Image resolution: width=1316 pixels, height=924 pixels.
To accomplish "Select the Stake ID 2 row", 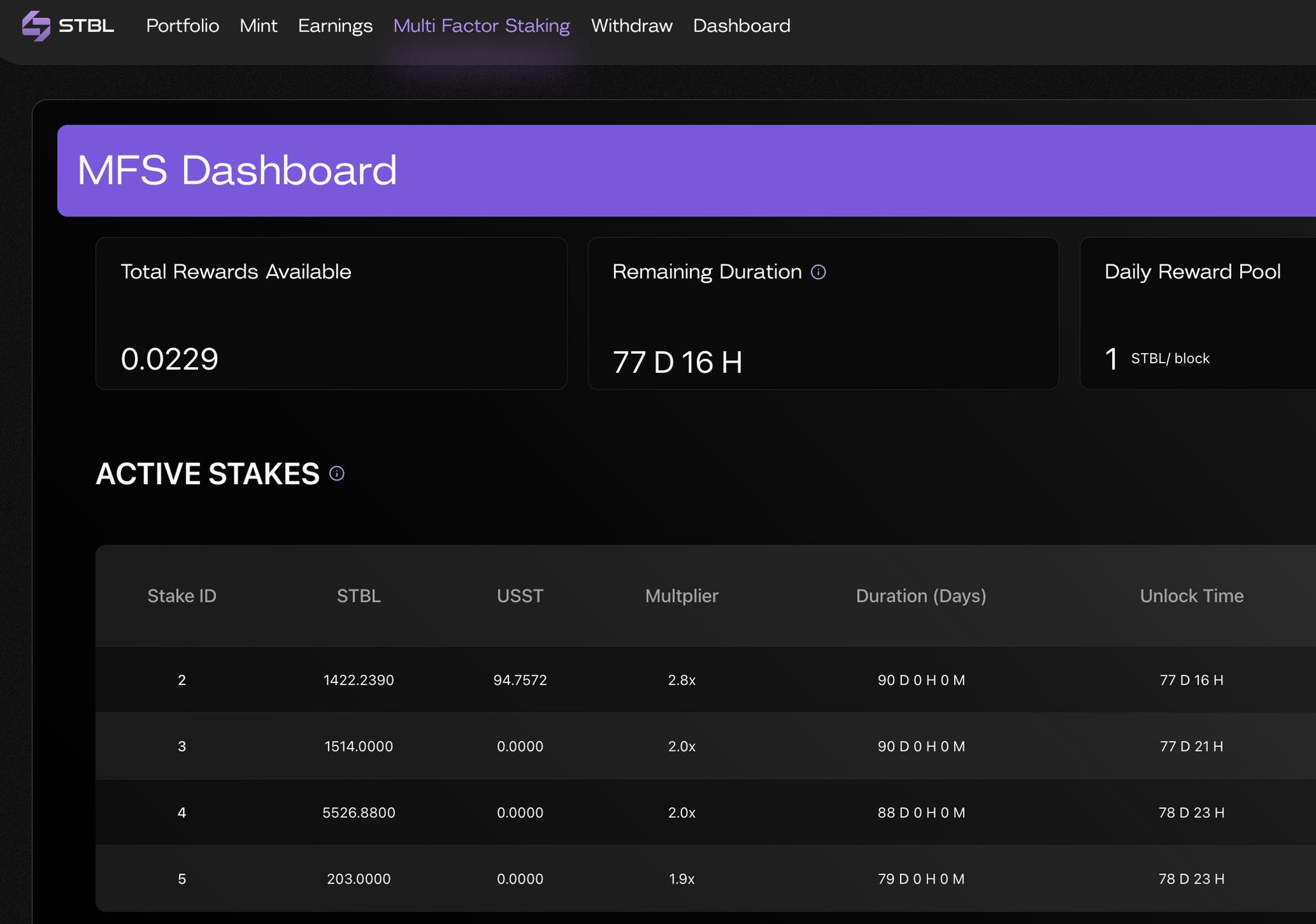I will pyautogui.click(x=182, y=680).
